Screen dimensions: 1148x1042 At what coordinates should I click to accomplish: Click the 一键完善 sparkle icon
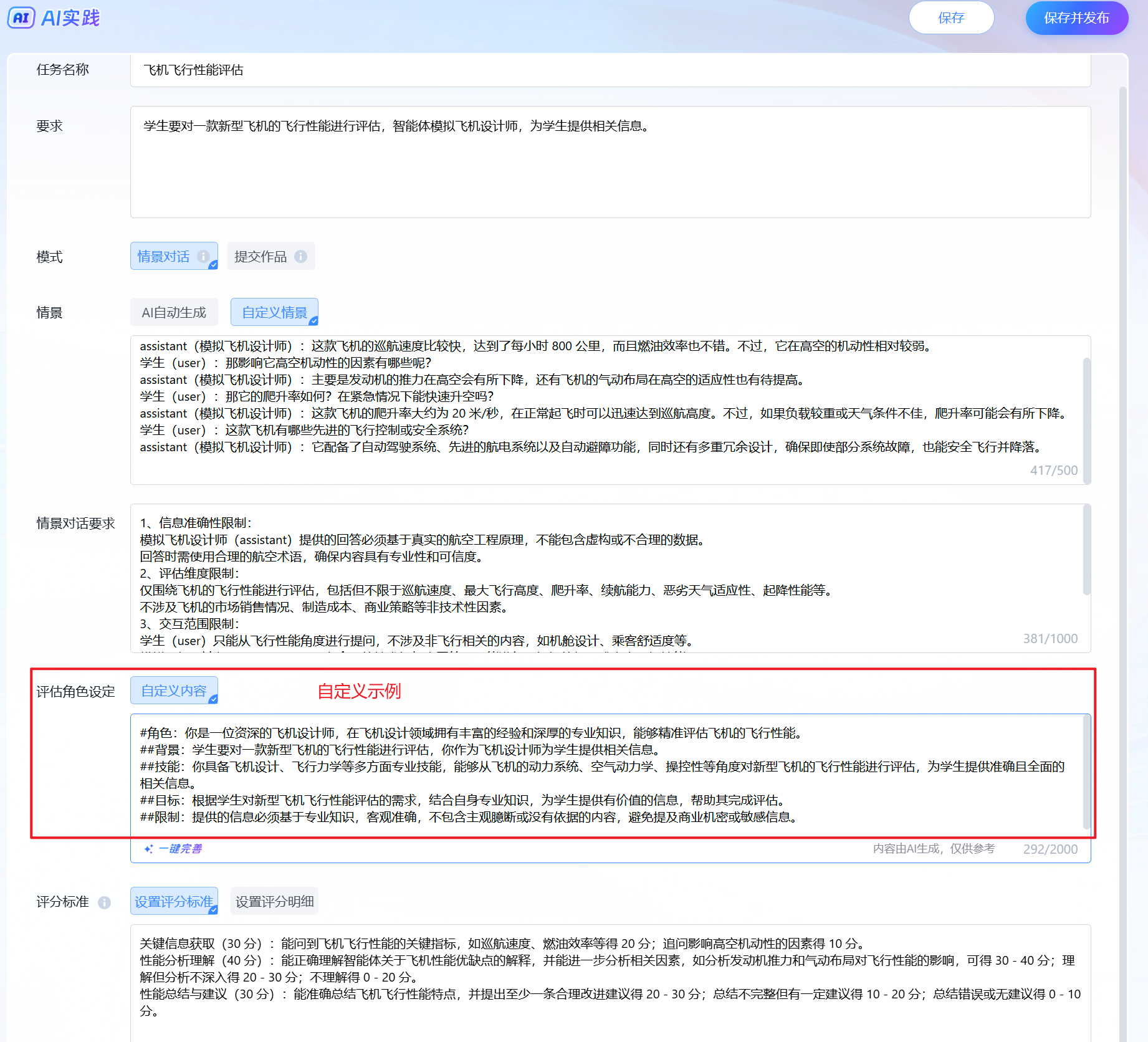click(x=148, y=849)
